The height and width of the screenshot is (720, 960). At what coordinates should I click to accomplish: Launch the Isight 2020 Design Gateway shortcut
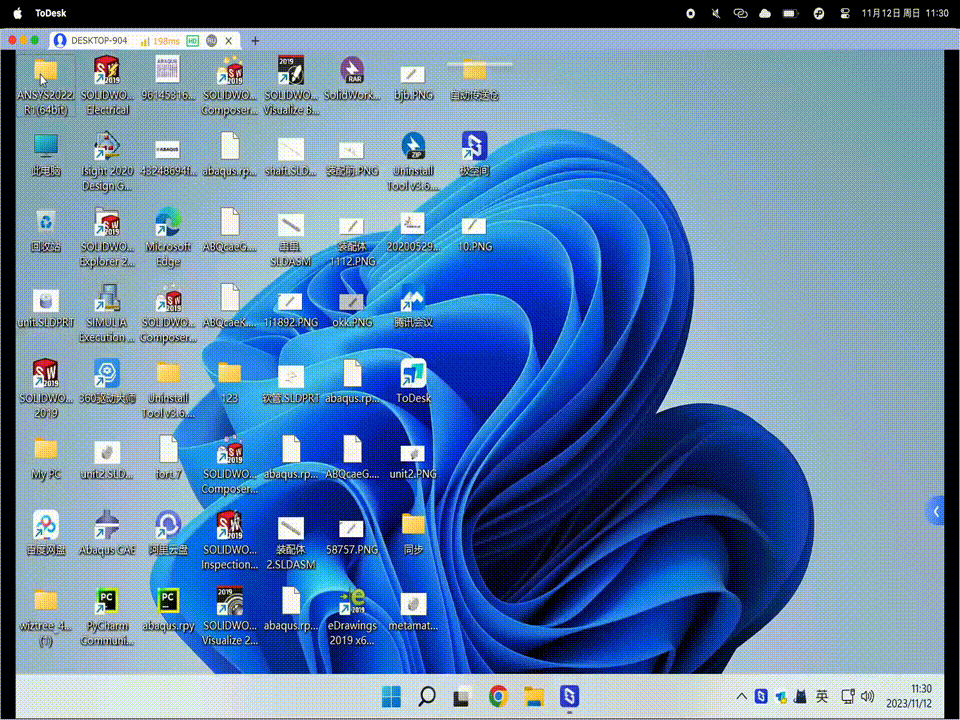click(107, 161)
